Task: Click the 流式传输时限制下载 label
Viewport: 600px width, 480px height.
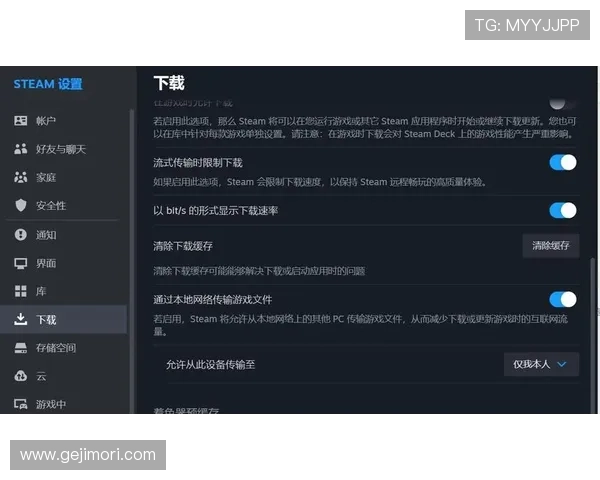Action: [x=198, y=163]
